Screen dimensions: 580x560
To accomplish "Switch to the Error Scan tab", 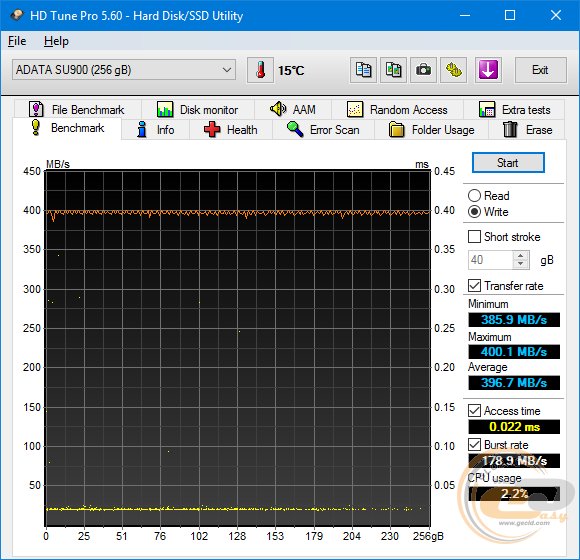I will coord(324,129).
